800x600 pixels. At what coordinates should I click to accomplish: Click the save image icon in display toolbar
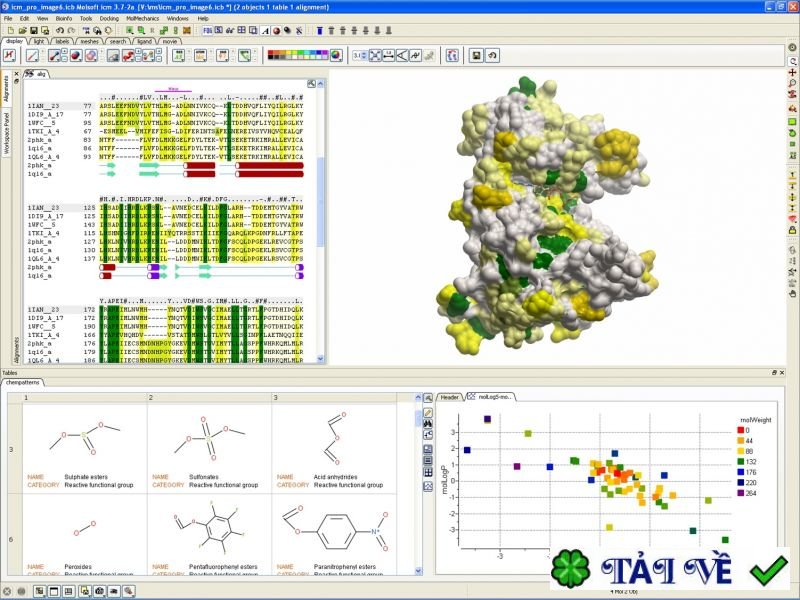[476, 55]
